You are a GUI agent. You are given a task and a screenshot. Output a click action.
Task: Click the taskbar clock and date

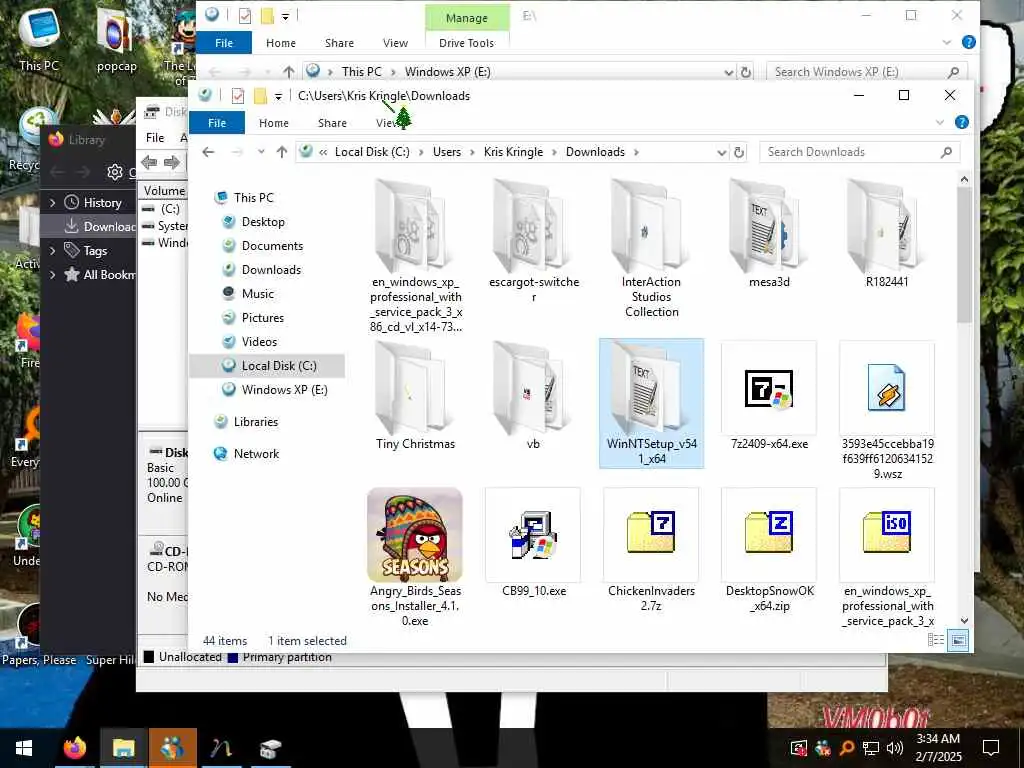tap(938, 748)
